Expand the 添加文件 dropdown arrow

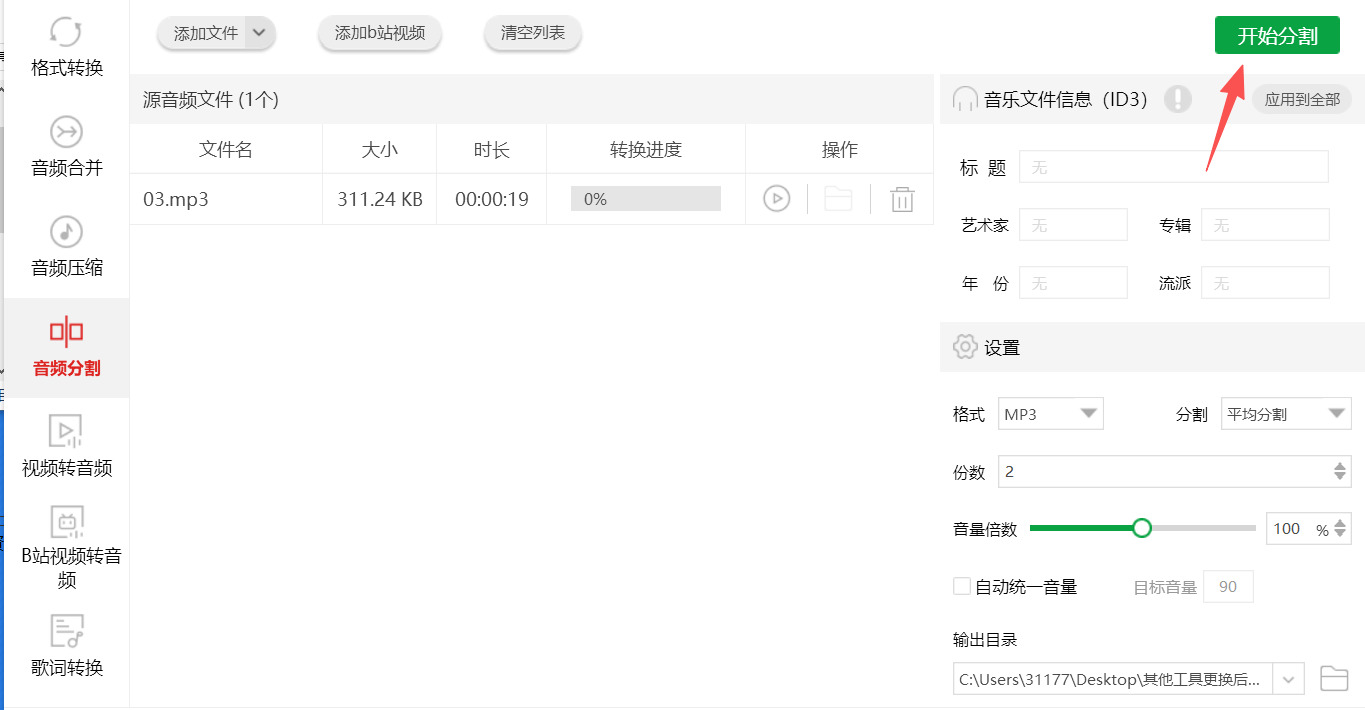tap(258, 33)
